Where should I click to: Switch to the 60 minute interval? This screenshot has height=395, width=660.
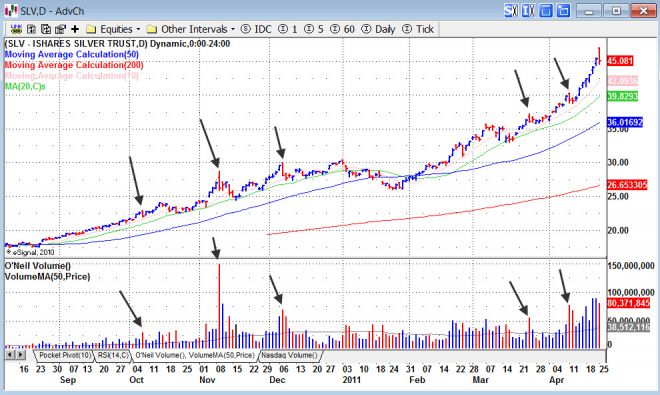[x=342, y=29]
